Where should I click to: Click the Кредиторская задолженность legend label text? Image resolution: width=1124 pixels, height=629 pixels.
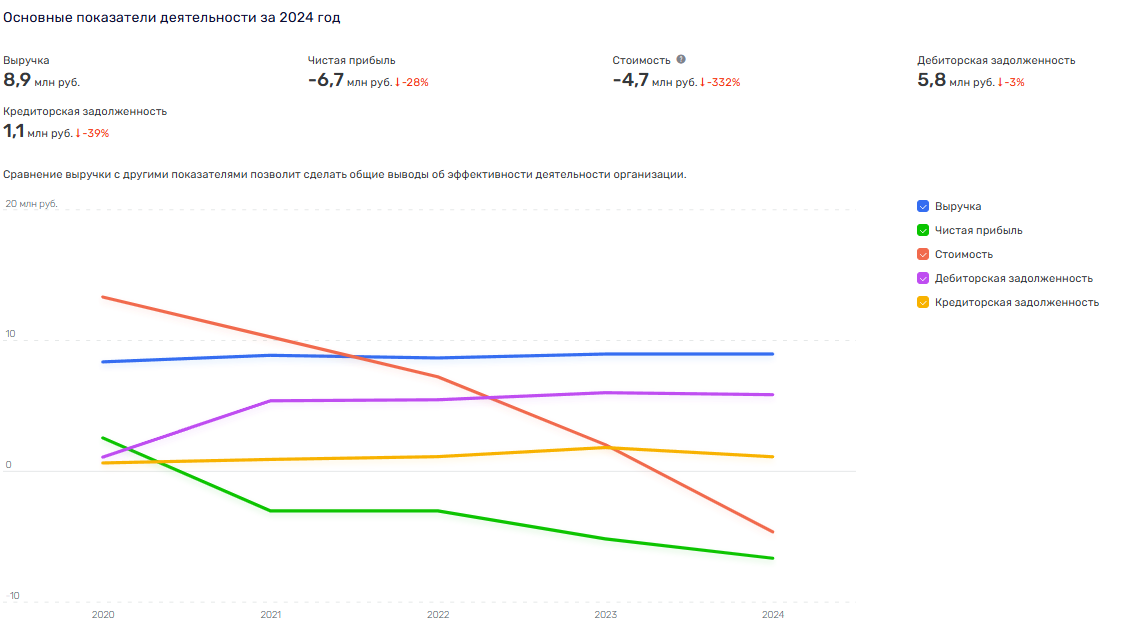point(1017,302)
